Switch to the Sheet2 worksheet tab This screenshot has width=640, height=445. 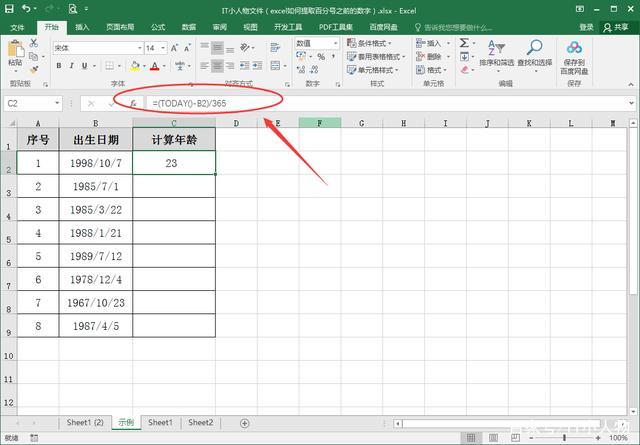200,423
